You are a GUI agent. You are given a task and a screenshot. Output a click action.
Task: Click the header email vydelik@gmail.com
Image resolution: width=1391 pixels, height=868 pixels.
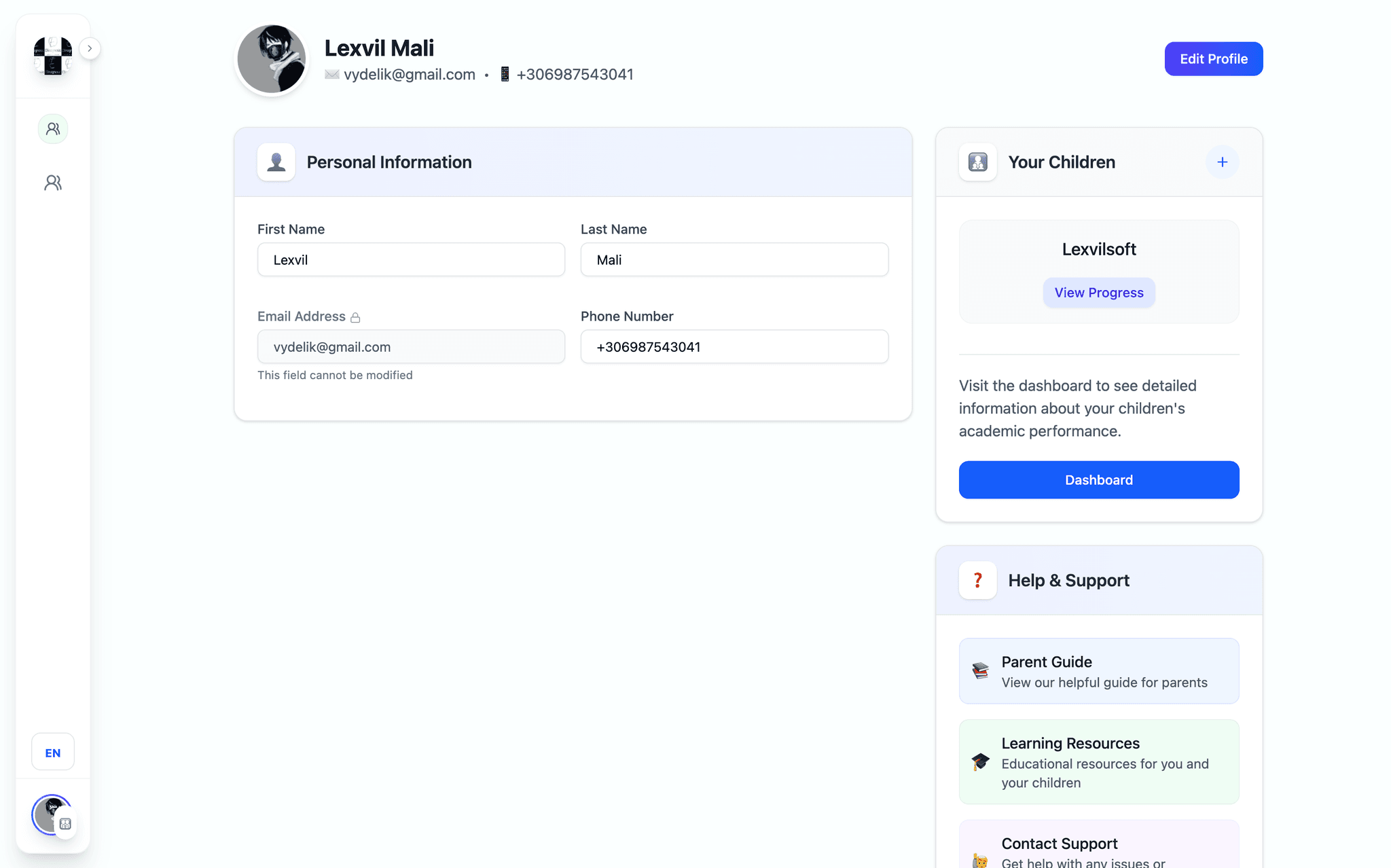click(410, 74)
